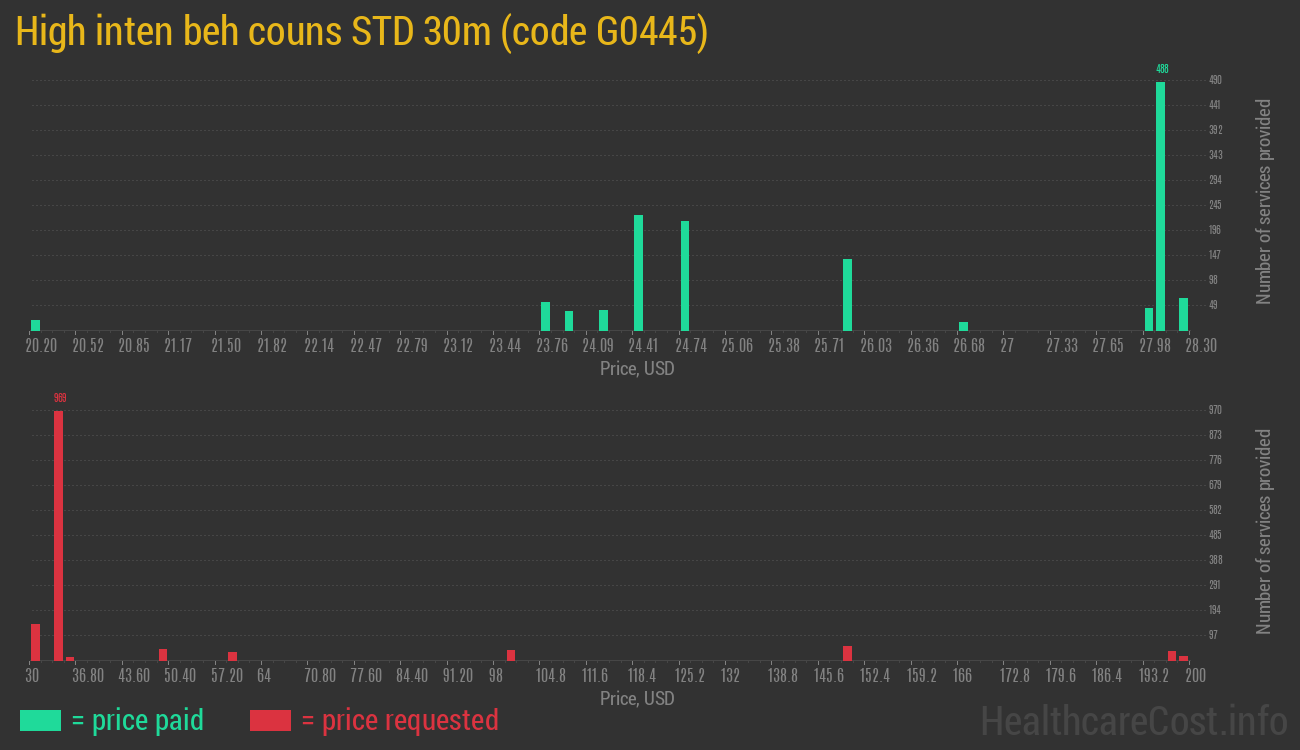Click the 200 tick label on the red chart
This screenshot has width=1300, height=750.
[1195, 676]
